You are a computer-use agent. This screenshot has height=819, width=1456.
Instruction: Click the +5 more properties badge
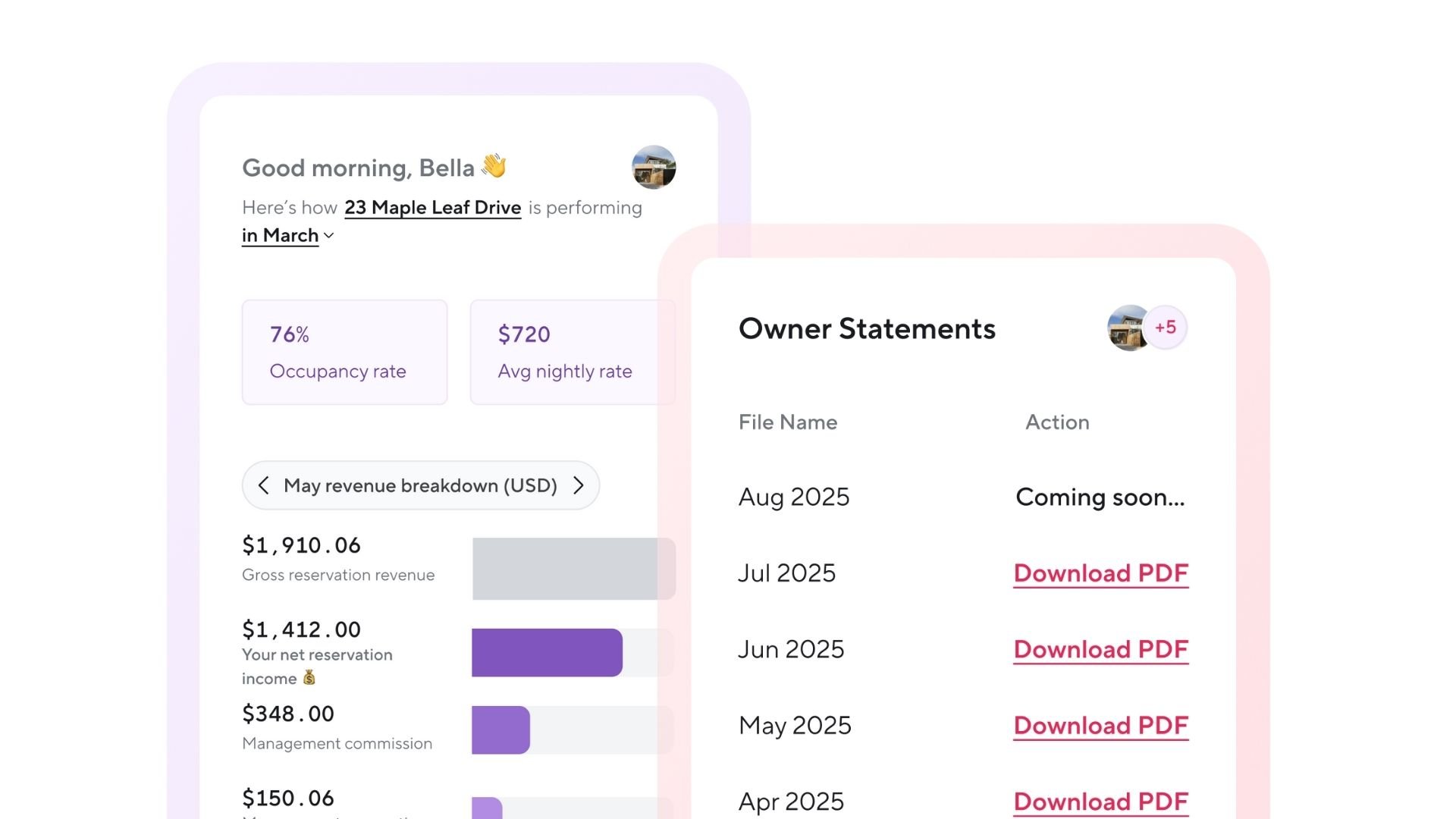pyautogui.click(x=1166, y=328)
